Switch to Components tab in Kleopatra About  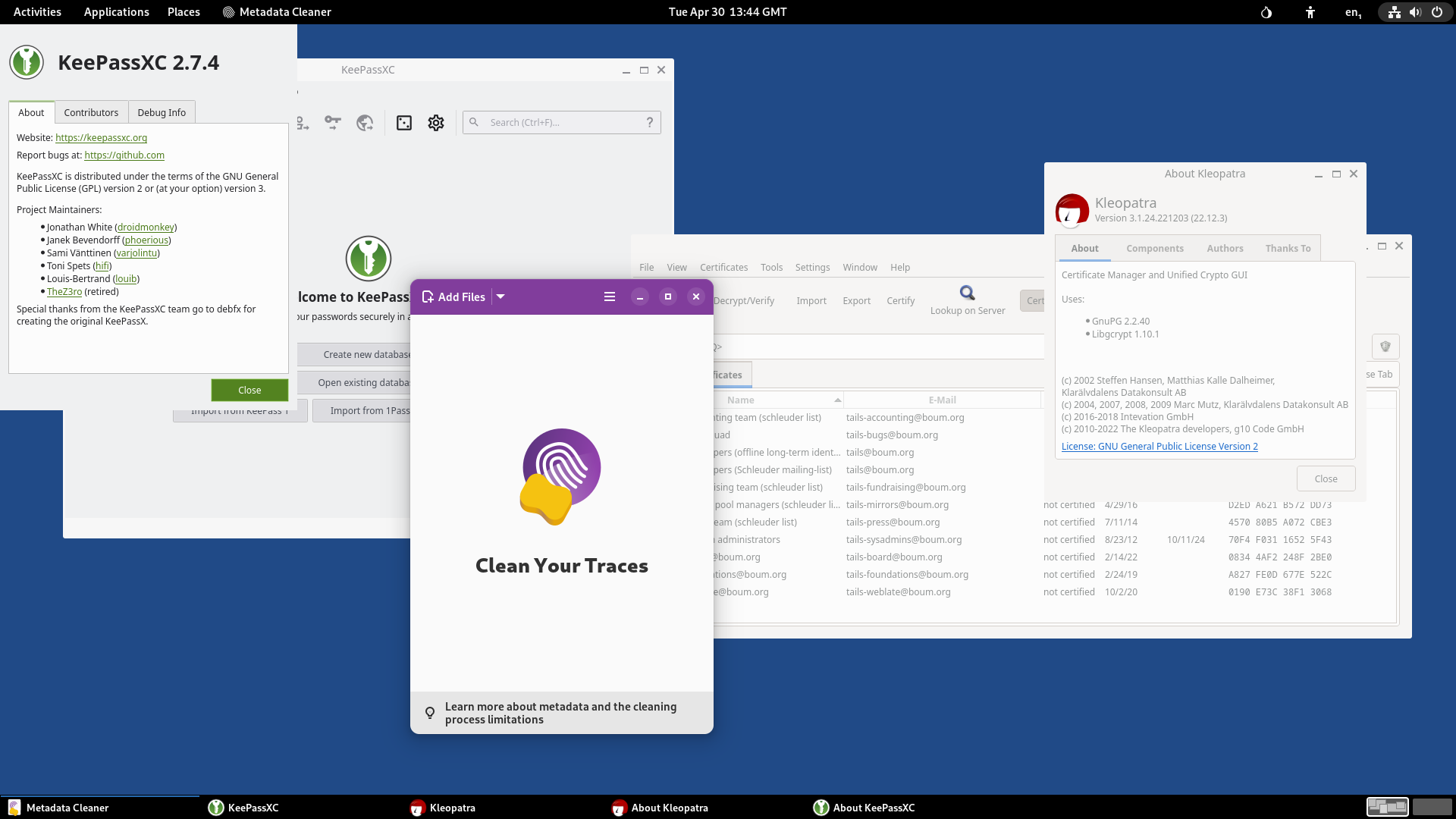[x=1155, y=248]
